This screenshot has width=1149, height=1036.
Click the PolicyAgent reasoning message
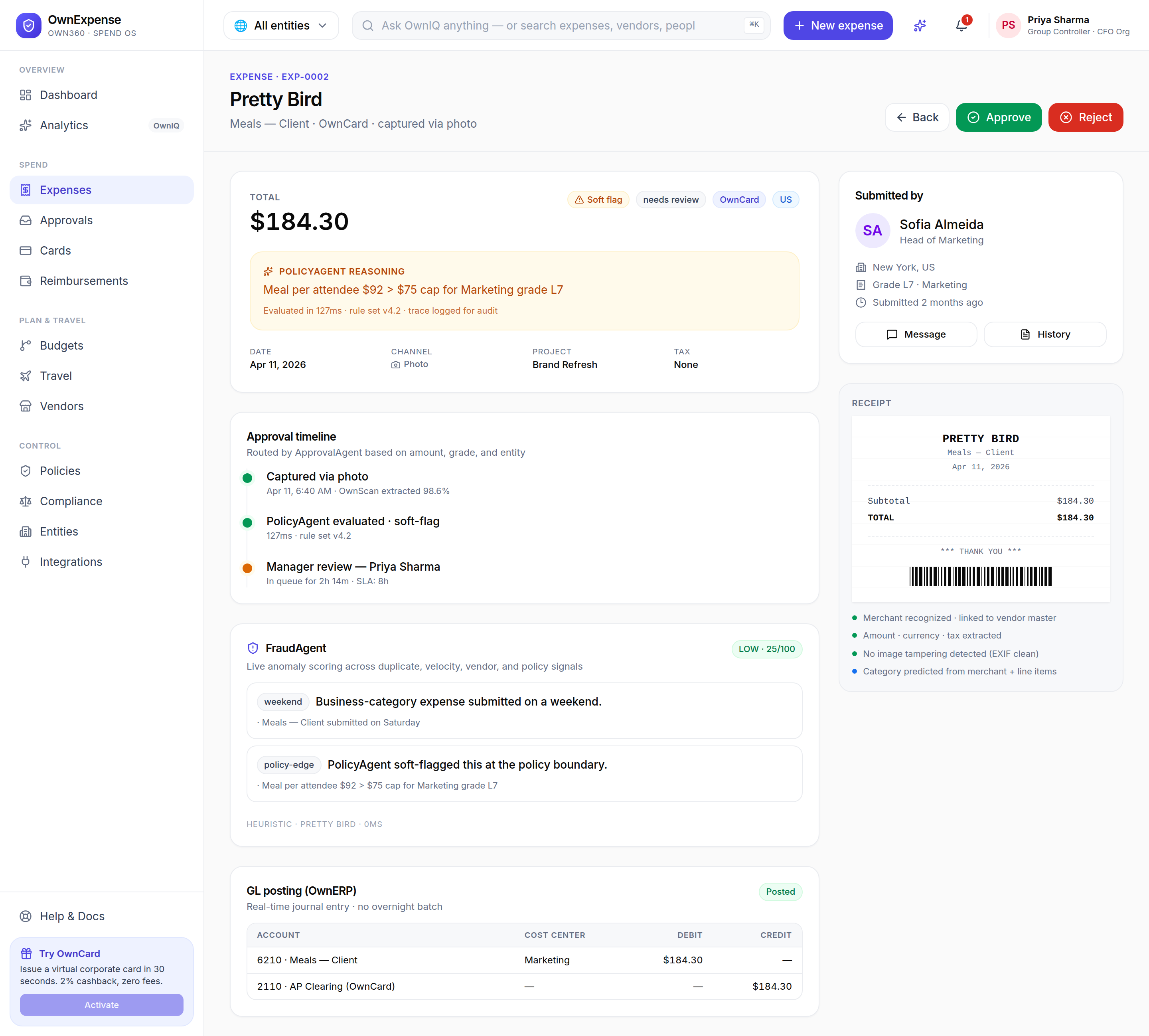click(413, 290)
